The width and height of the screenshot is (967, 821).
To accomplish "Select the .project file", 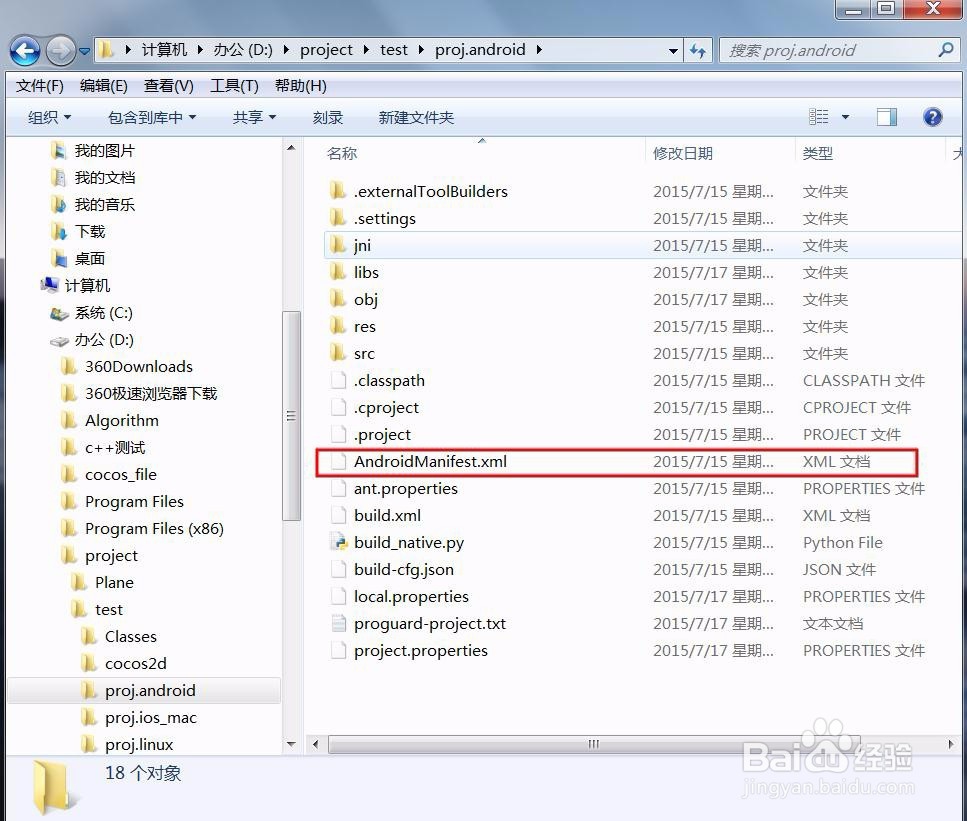I will [382, 435].
